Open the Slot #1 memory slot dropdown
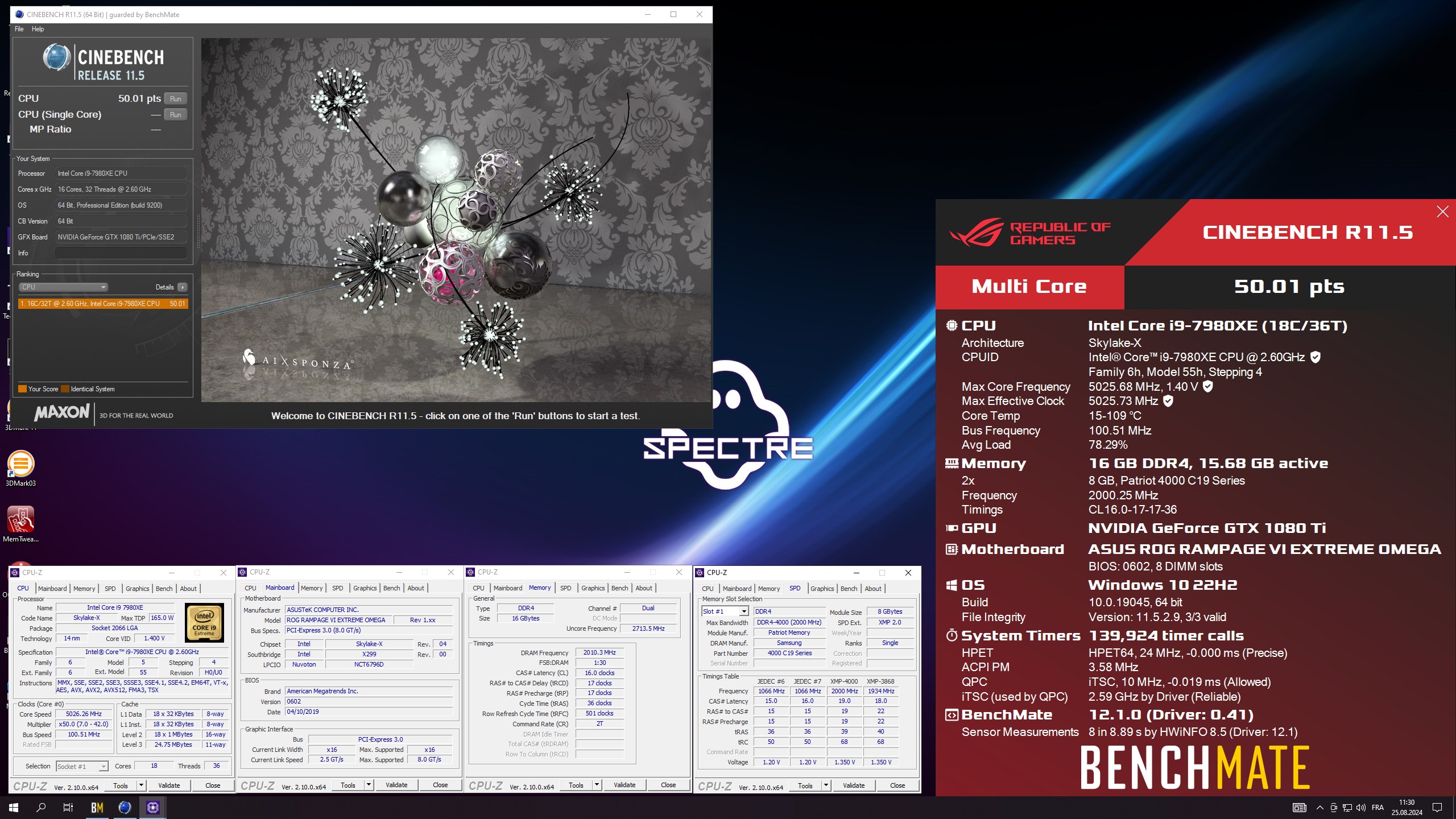The height and width of the screenshot is (819, 1456). 725,611
